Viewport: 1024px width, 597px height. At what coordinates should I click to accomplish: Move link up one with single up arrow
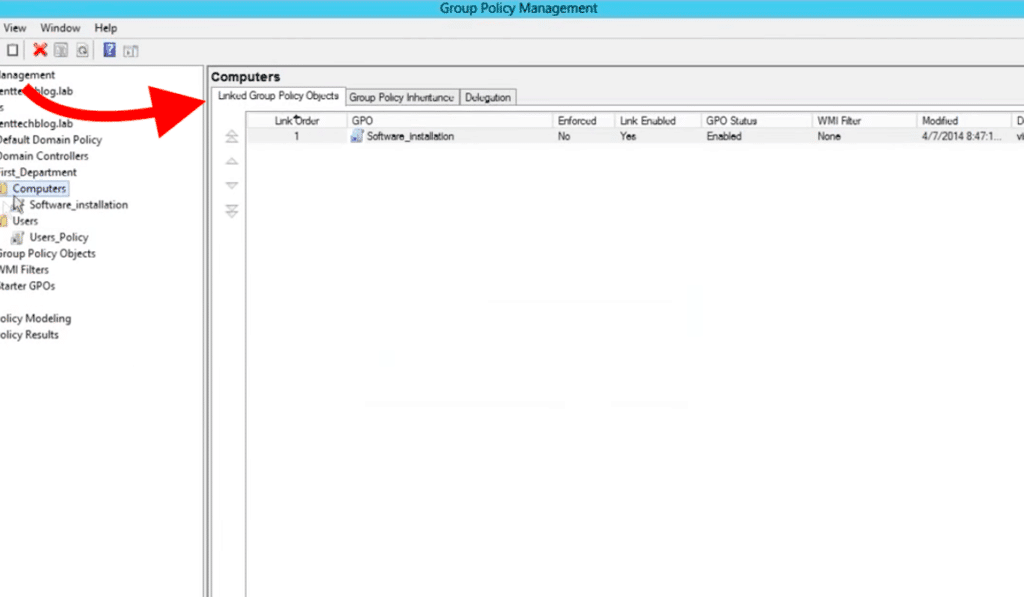[x=232, y=161]
